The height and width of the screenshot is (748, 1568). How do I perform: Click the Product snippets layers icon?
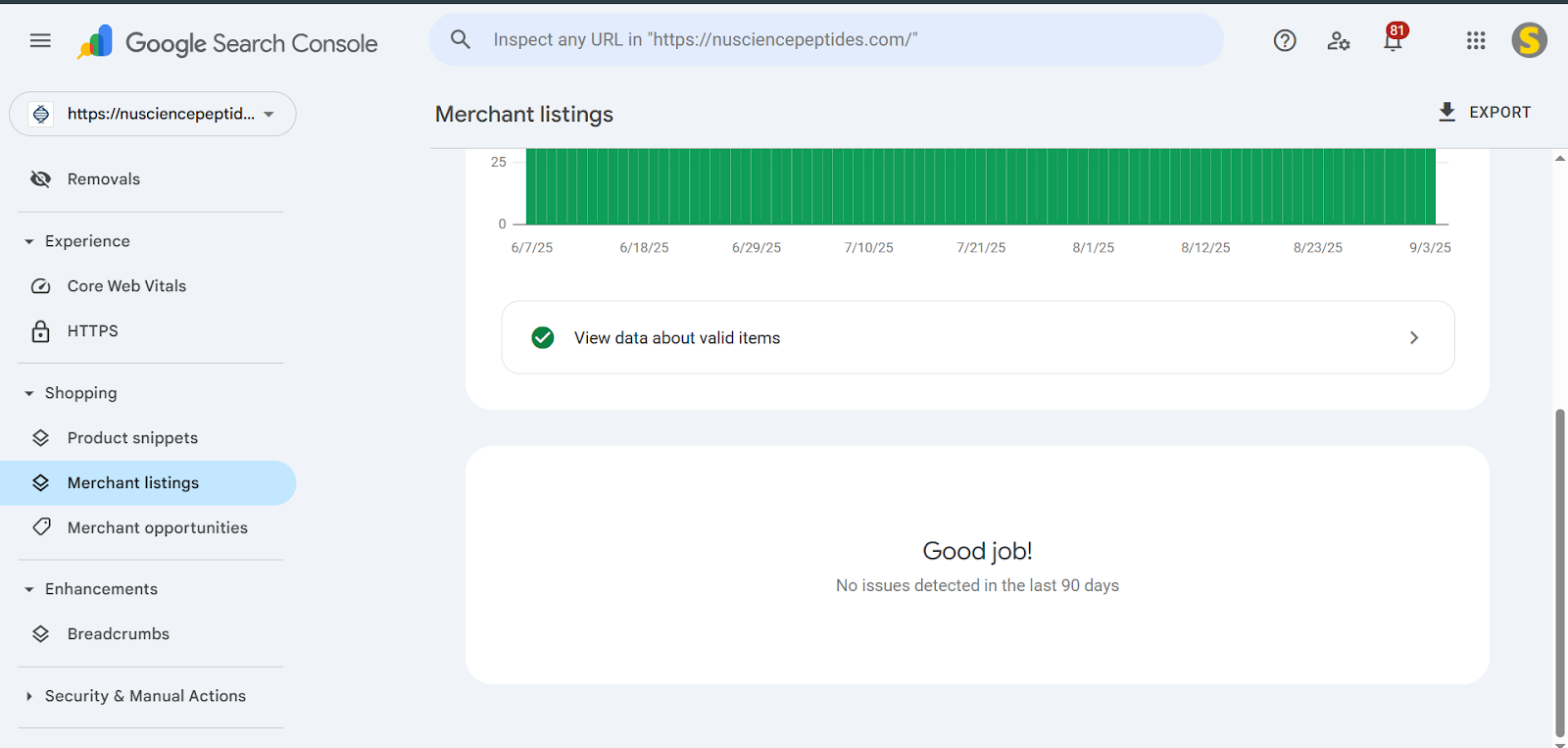[x=40, y=438]
